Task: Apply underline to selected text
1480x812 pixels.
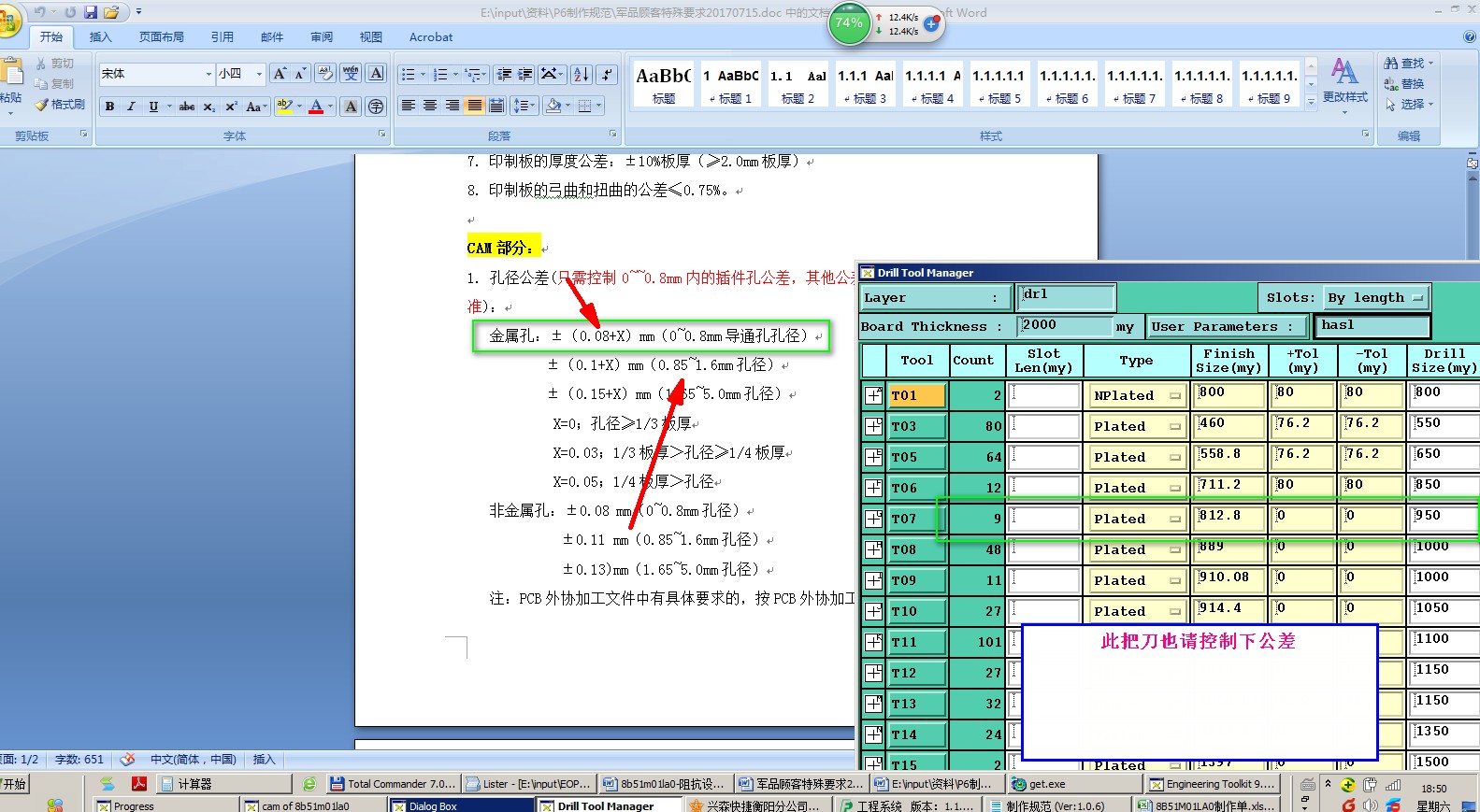Action: 153,107
